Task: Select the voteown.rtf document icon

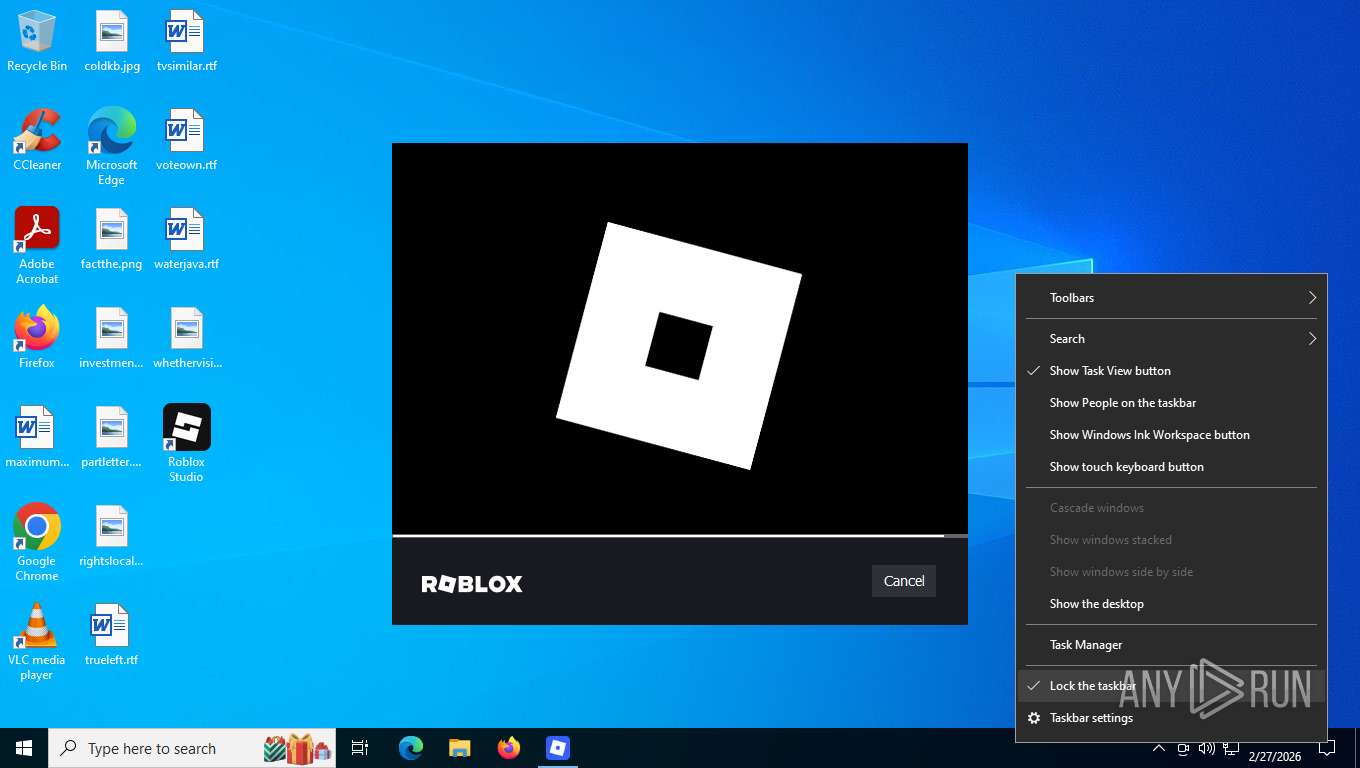Action: [186, 141]
